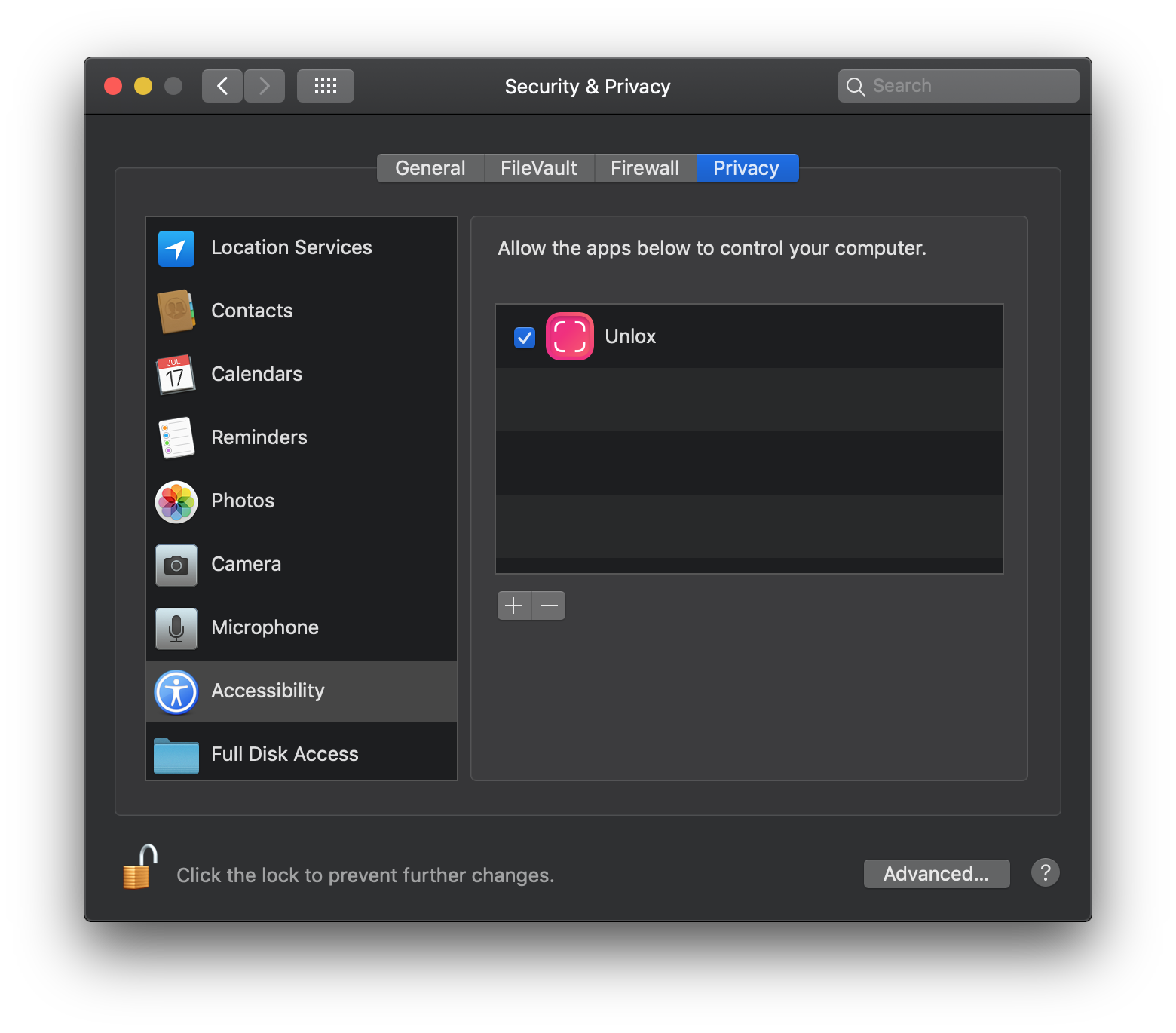Click the Location Services arrow icon
Image resolution: width=1176 pixels, height=1033 pixels.
pos(176,248)
